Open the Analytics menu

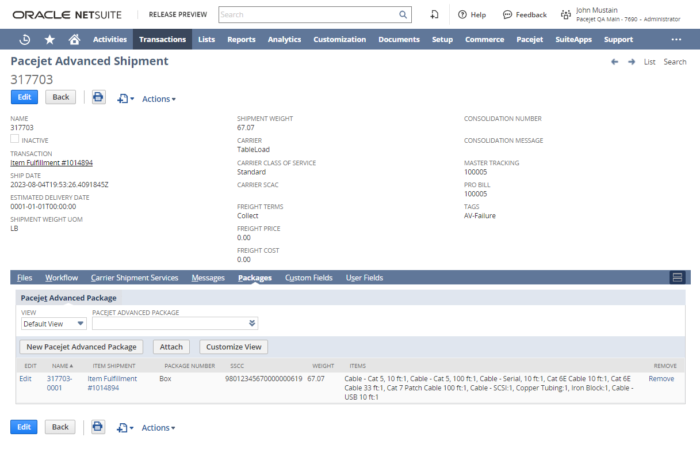pos(284,39)
